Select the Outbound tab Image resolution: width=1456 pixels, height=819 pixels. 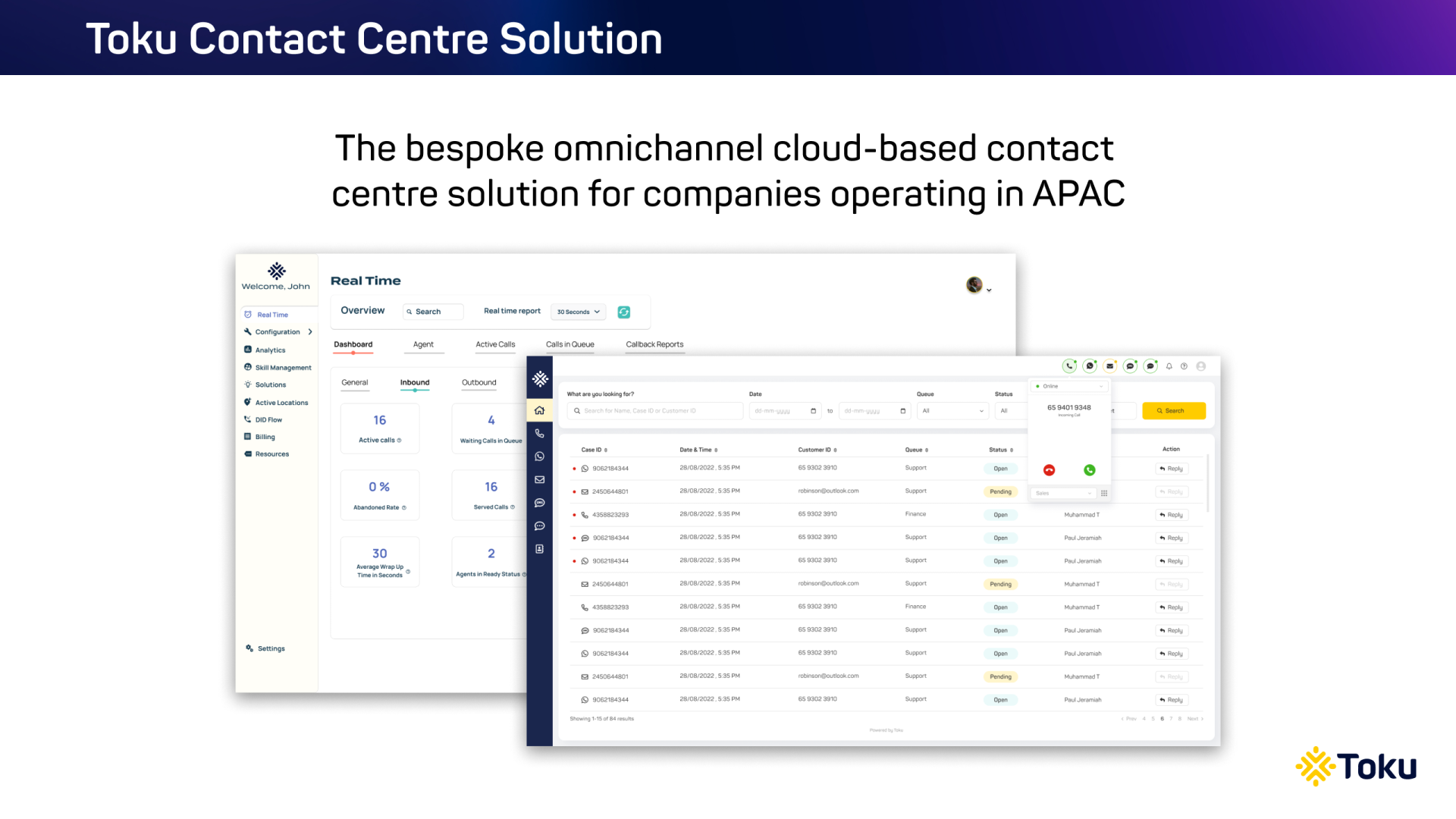pos(479,383)
